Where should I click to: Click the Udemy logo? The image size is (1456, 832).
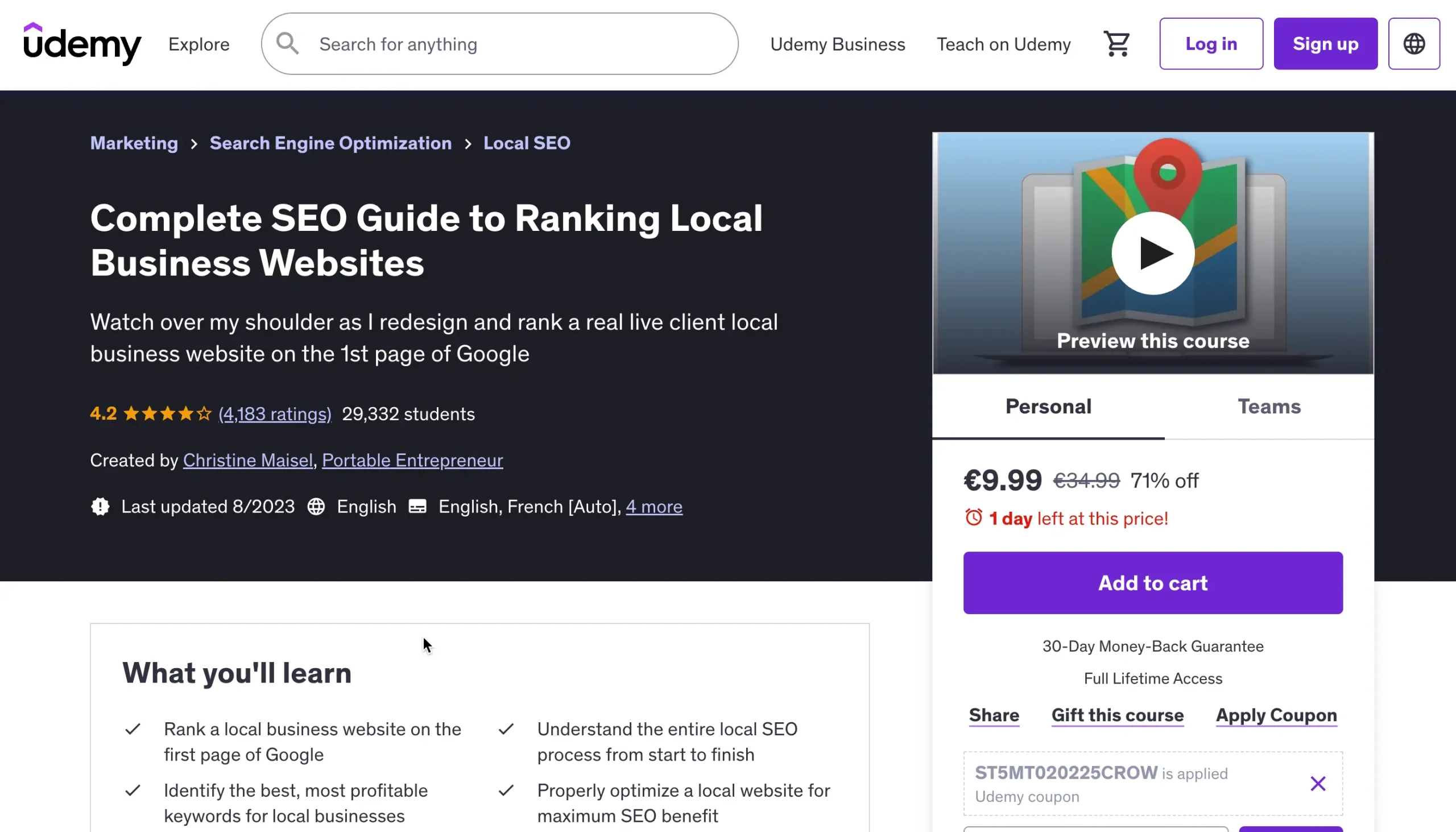pyautogui.click(x=82, y=43)
